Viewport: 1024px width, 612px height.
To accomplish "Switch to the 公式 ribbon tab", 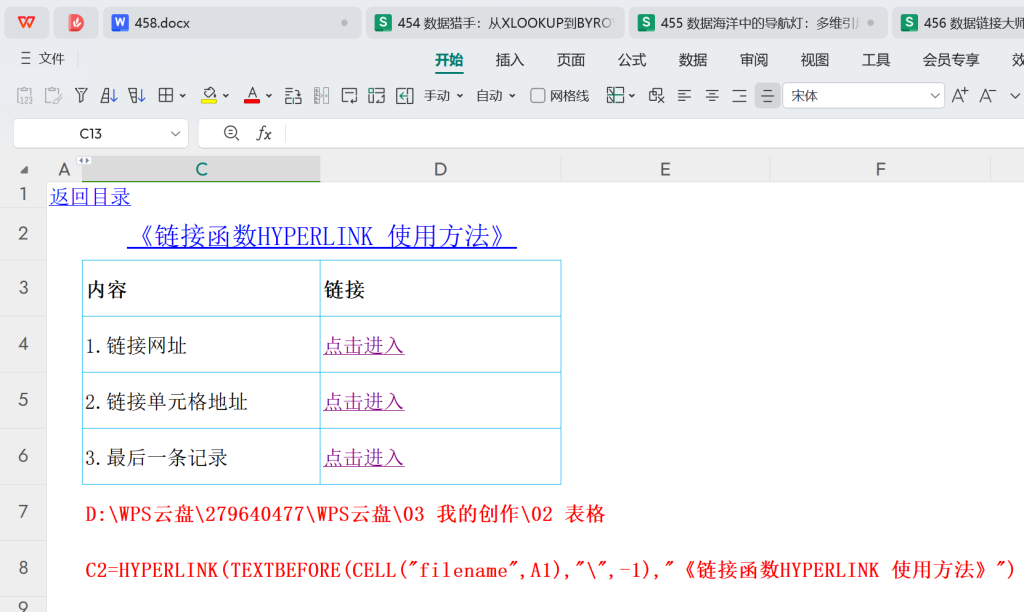I will (x=632, y=60).
